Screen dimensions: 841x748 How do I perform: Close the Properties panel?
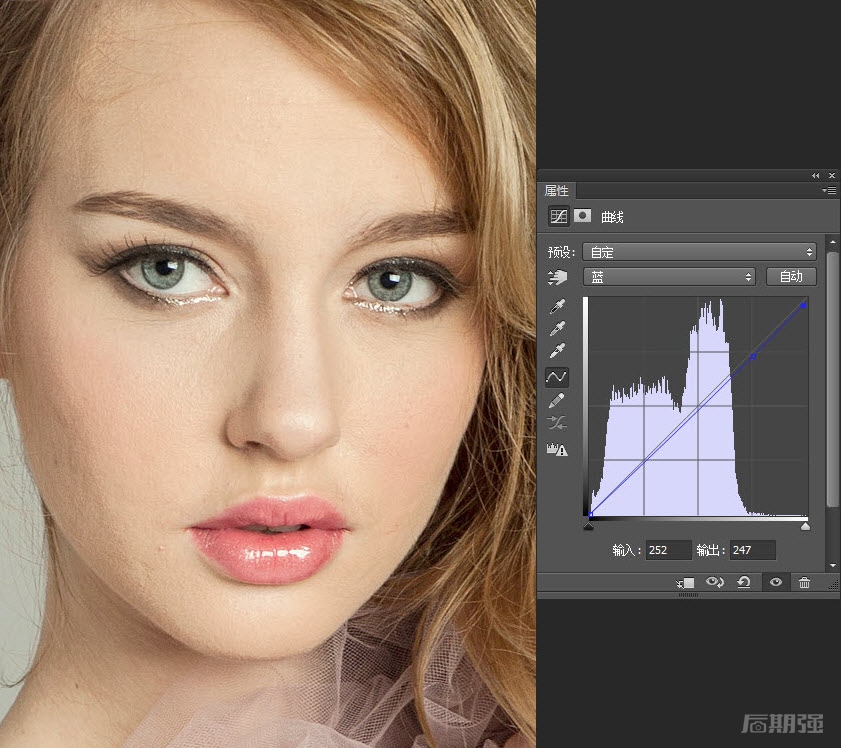pyautogui.click(x=832, y=175)
